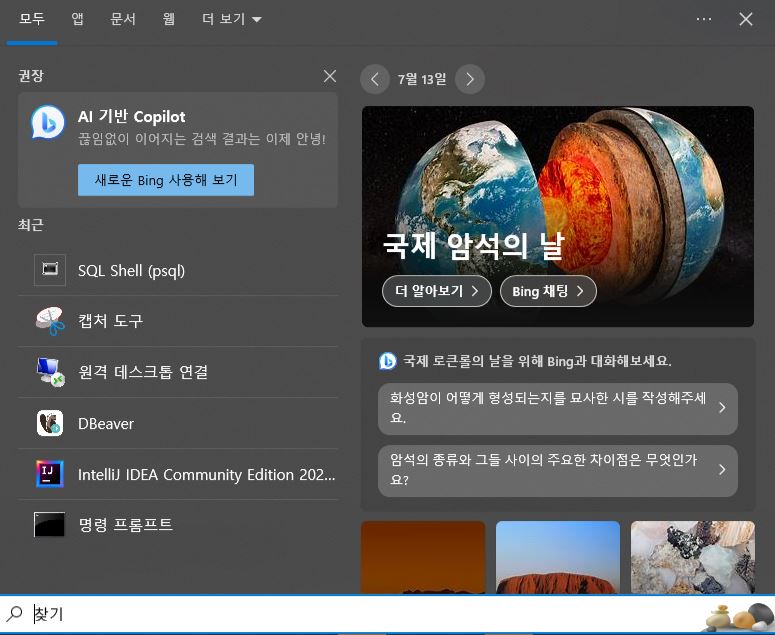Expand the 더 보기 dropdown
775x635 pixels.
pyautogui.click(x=232, y=19)
